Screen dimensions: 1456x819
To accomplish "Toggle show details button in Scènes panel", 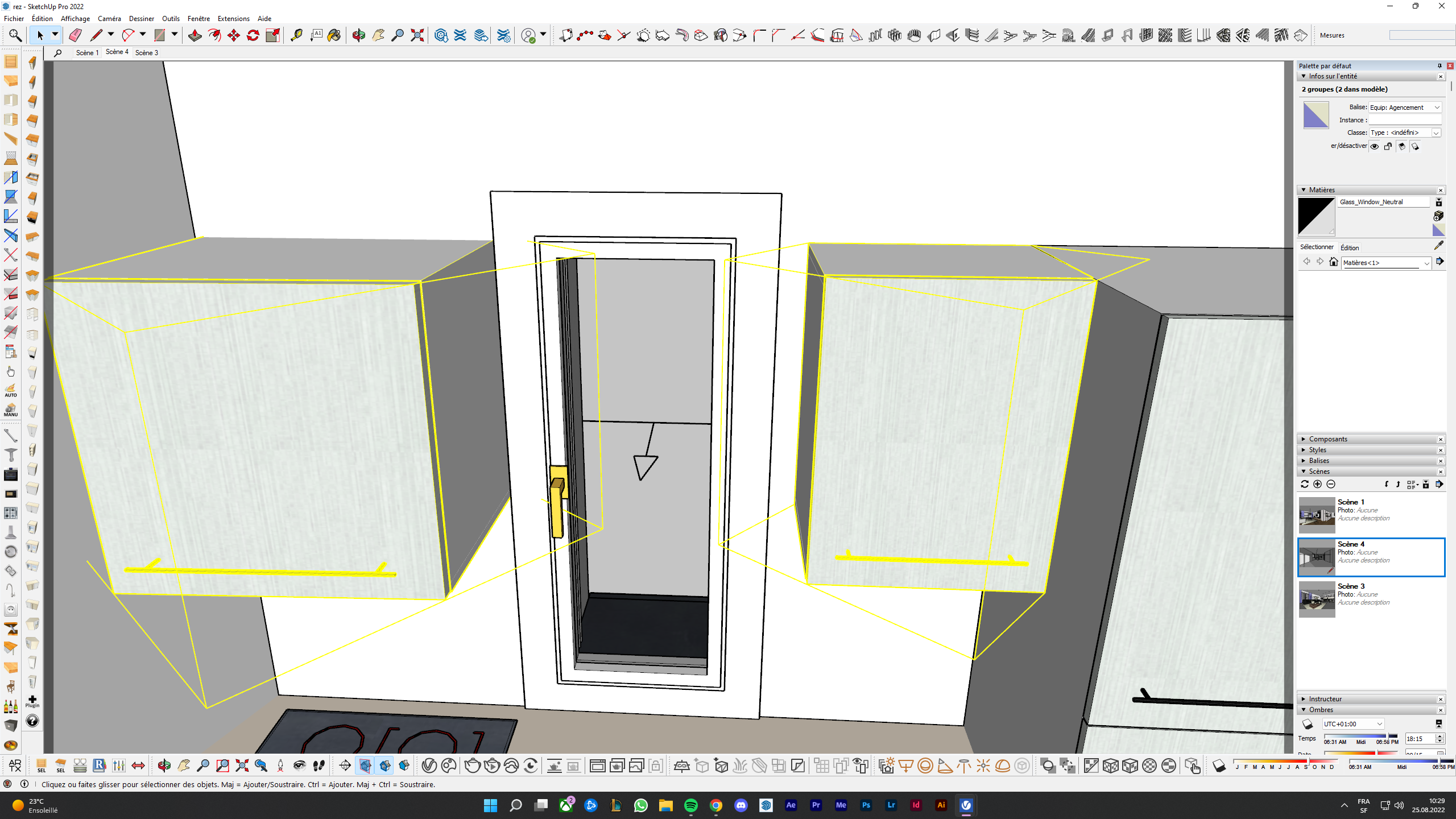I will click(1426, 484).
